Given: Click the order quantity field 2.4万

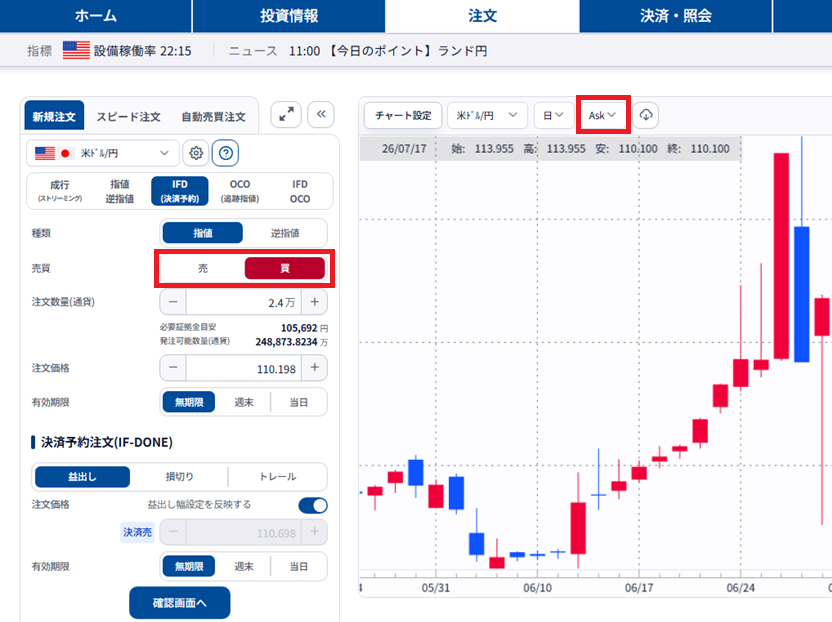Looking at the screenshot, I should point(244,302).
